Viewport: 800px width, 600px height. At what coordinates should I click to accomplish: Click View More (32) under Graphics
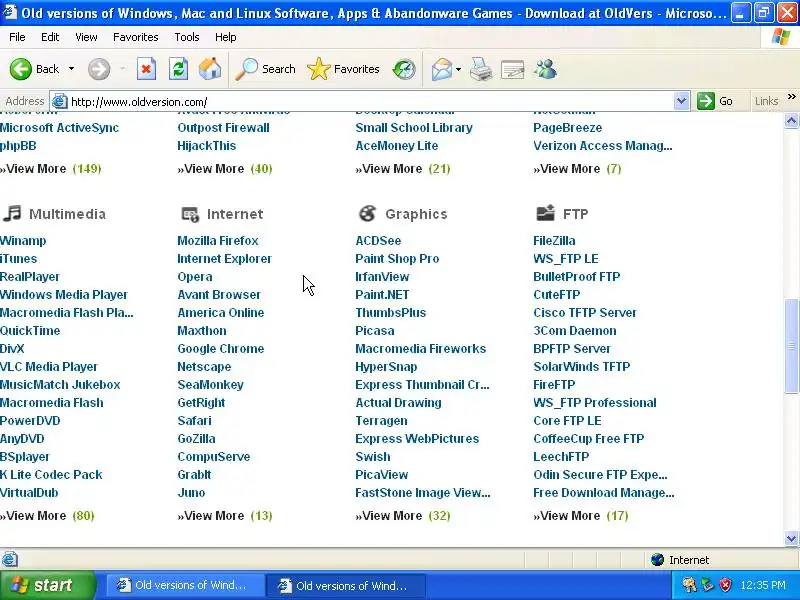[x=403, y=515]
